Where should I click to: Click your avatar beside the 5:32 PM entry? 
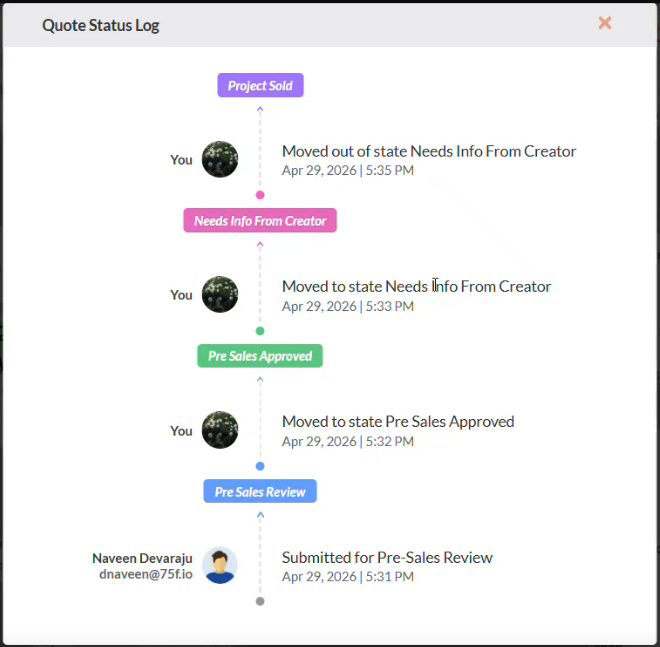coord(220,430)
